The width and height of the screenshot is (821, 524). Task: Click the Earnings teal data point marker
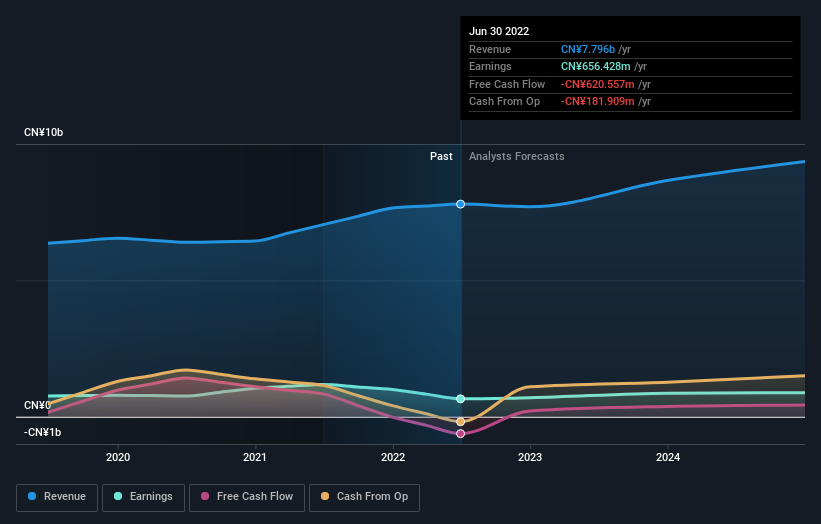click(460, 399)
